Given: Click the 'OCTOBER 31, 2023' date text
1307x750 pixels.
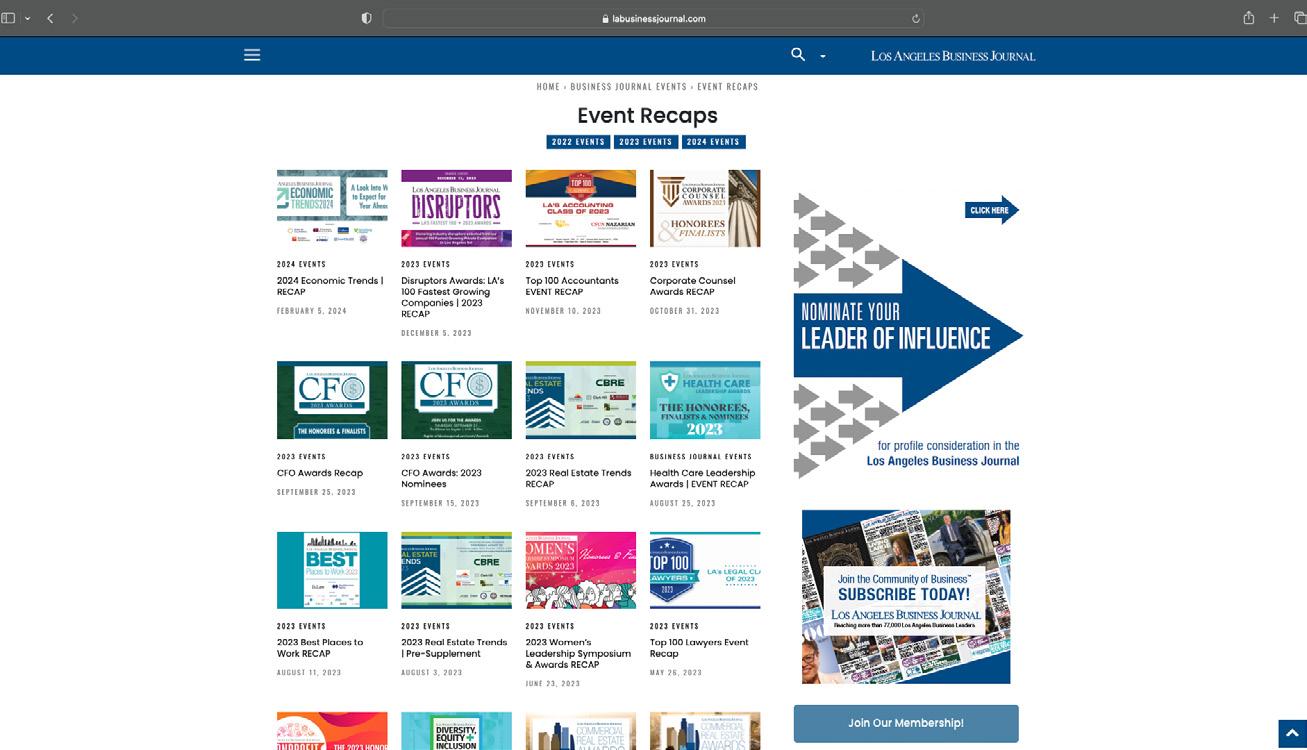Looking at the screenshot, I should (685, 311).
